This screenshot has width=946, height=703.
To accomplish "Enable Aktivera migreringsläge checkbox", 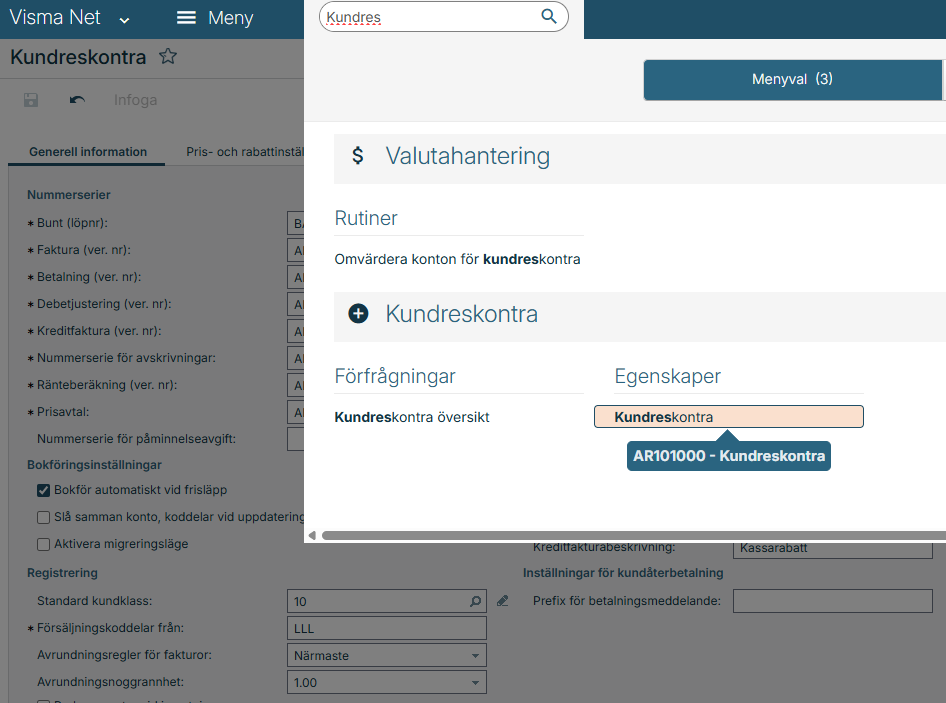I will click(43, 544).
